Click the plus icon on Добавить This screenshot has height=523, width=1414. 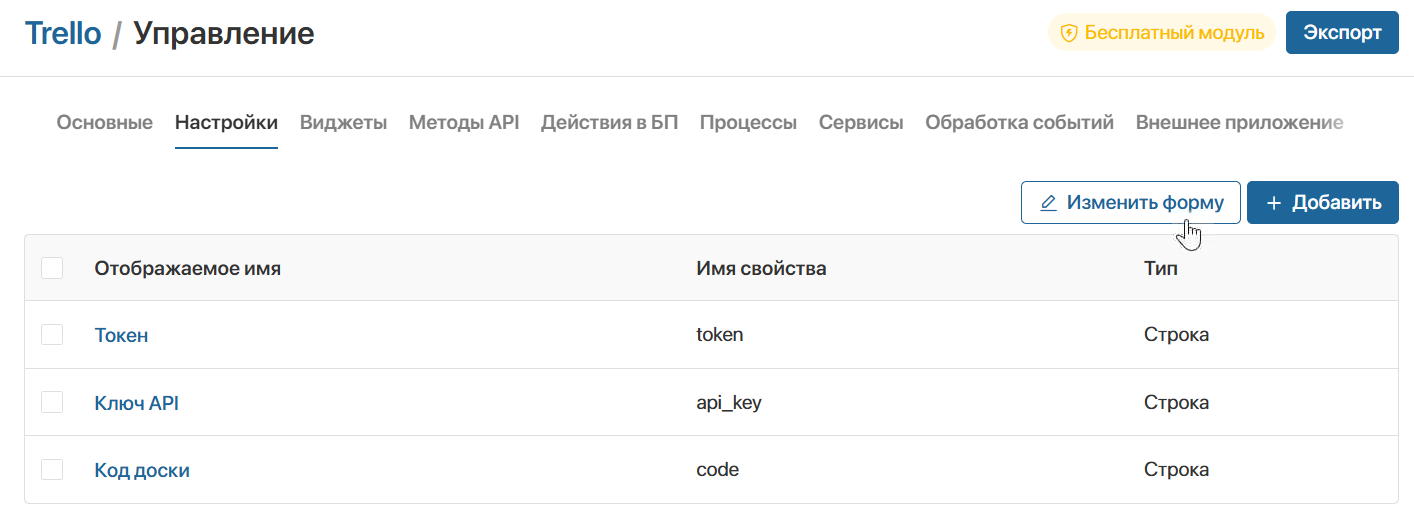coord(1274,203)
